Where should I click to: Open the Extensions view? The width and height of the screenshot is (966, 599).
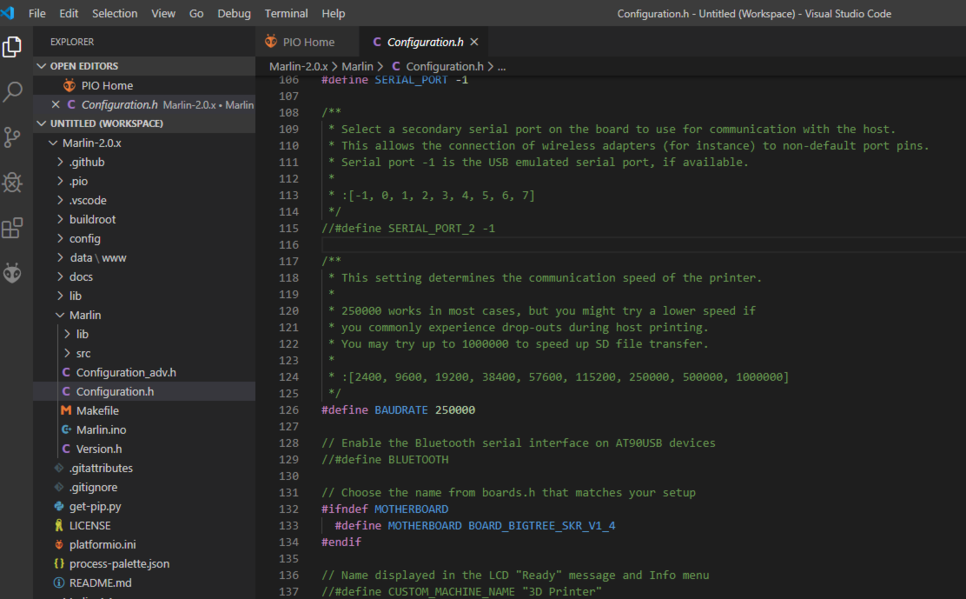12,228
